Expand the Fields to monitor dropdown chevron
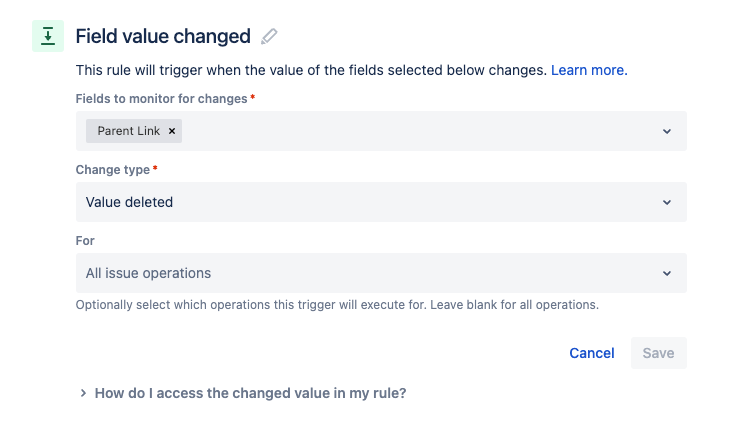This screenshot has height=446, width=743. (x=667, y=131)
